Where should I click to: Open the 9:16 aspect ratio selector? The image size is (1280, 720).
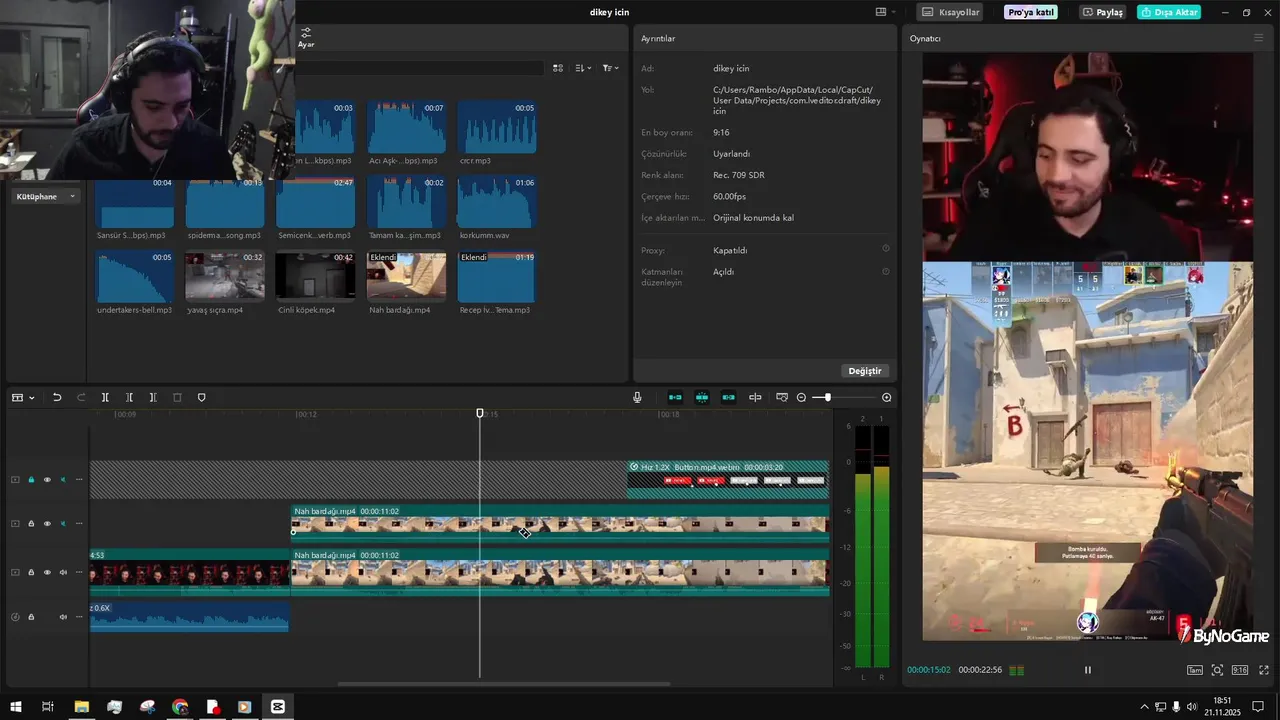pos(1240,670)
